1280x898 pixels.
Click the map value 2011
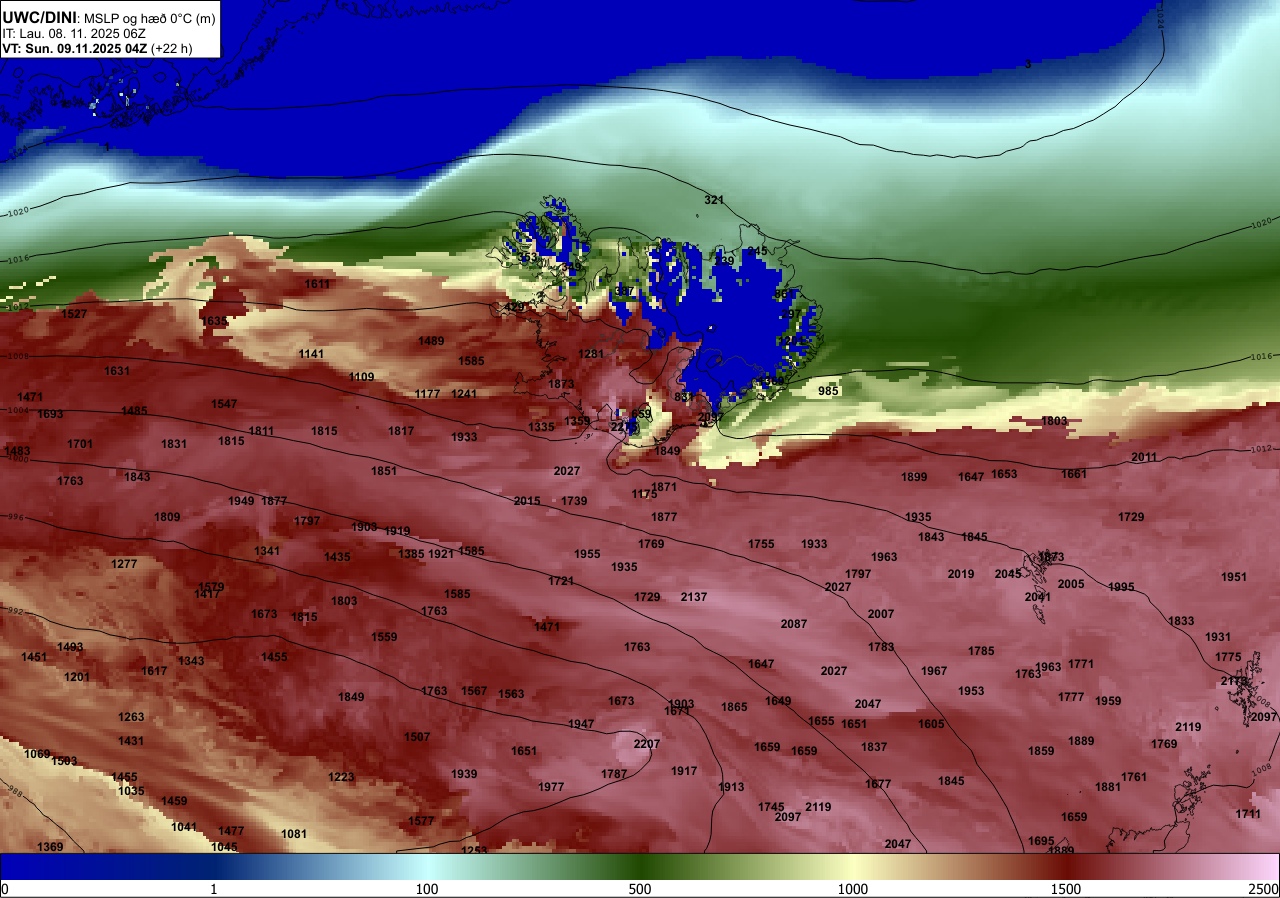tap(1144, 457)
